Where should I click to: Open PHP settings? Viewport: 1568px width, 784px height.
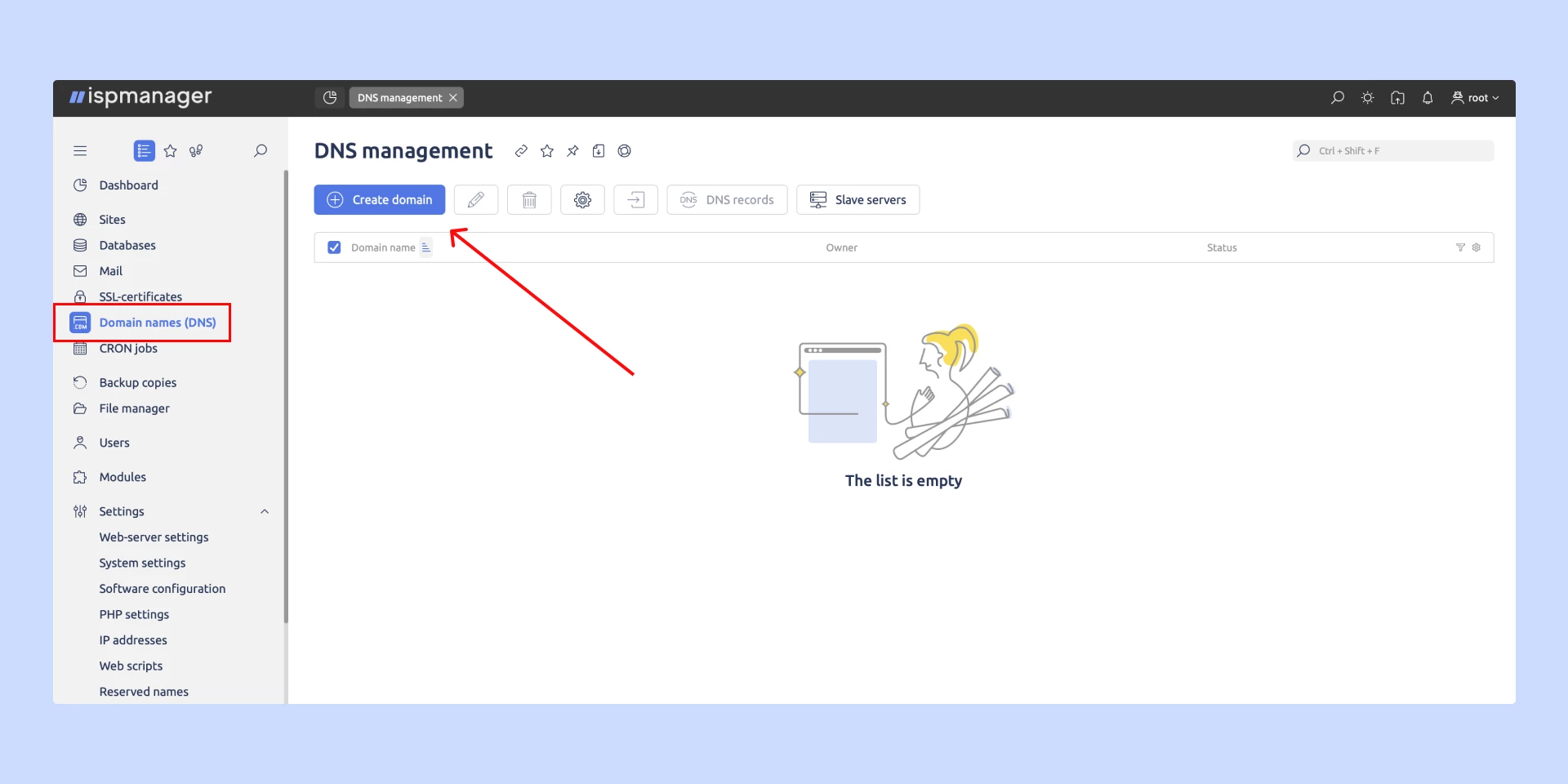pos(134,615)
